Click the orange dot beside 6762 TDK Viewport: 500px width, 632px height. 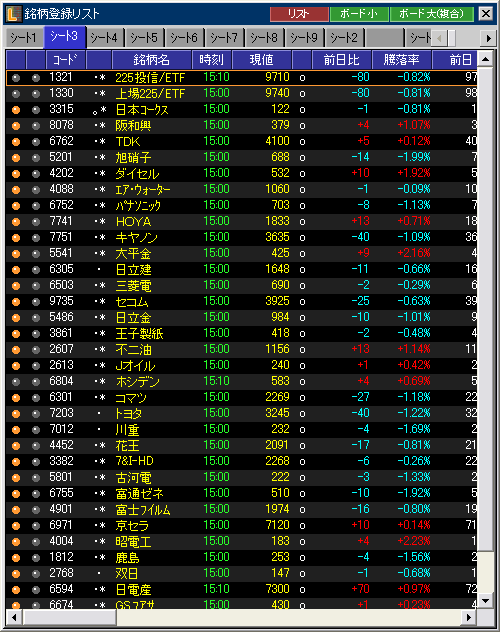(x=16, y=141)
